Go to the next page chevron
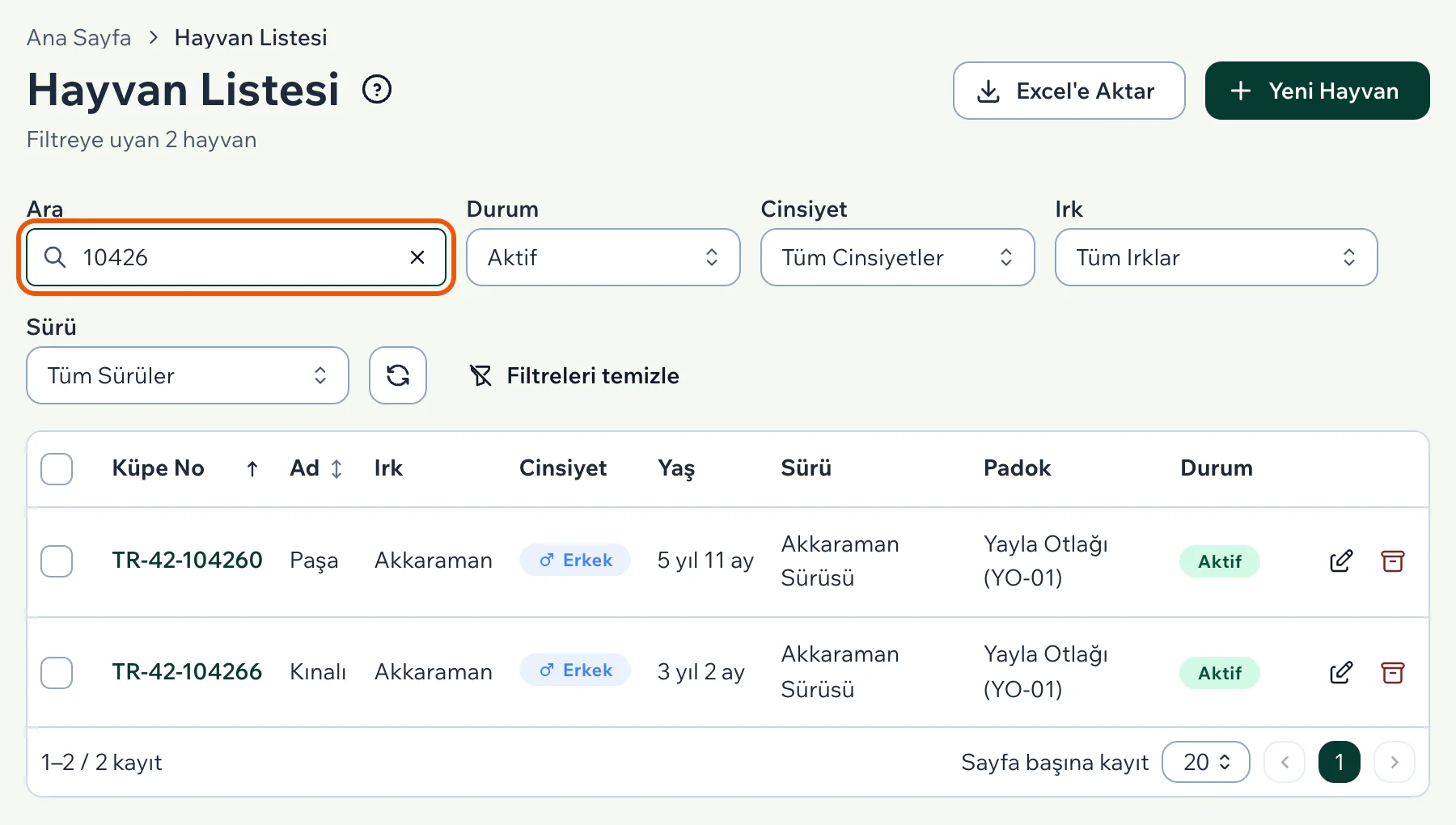 tap(1395, 762)
